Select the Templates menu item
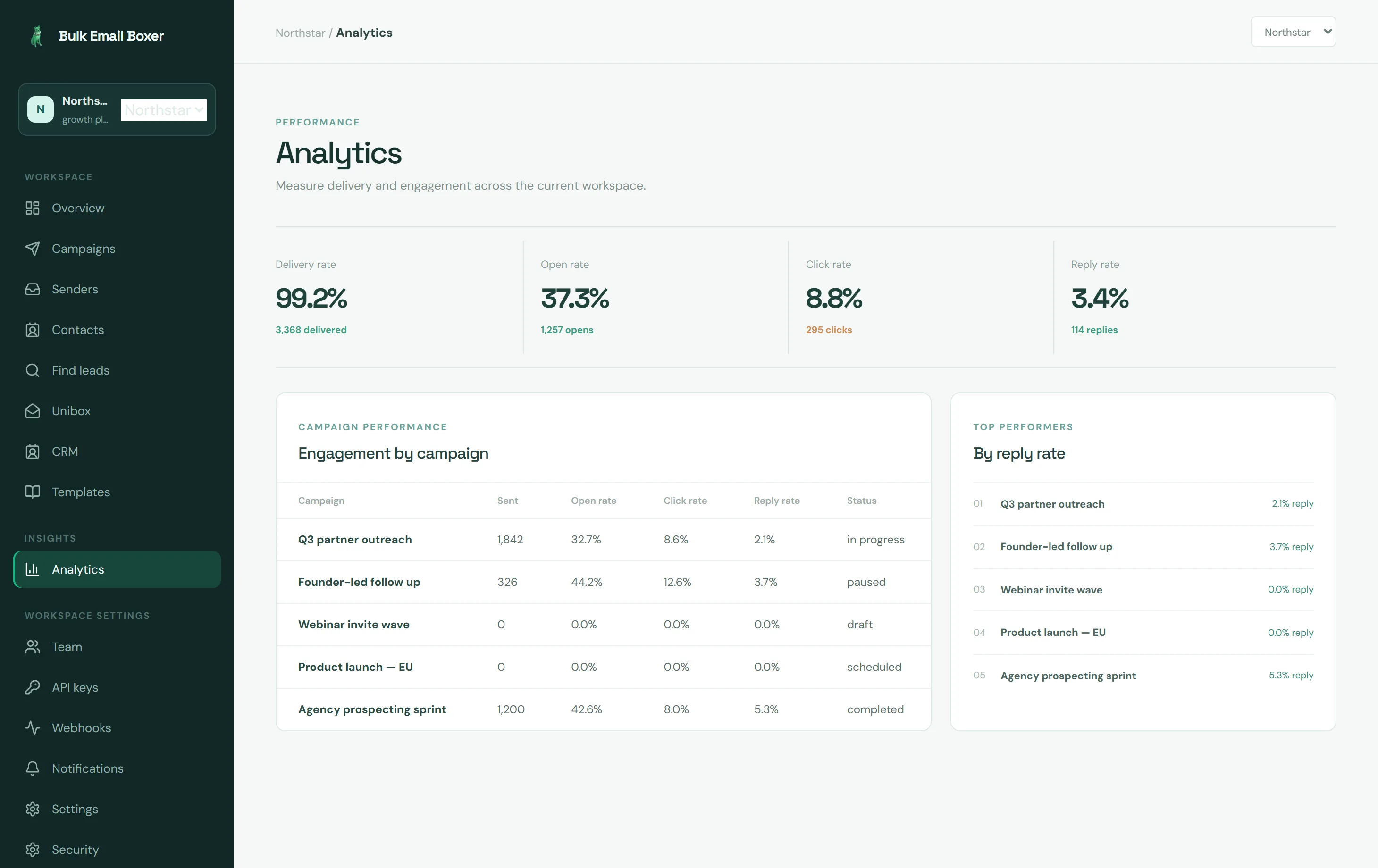 [117, 492]
